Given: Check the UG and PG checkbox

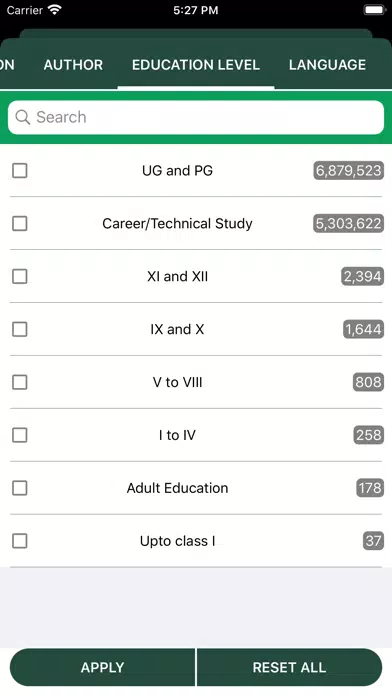Looking at the screenshot, I should (20, 170).
